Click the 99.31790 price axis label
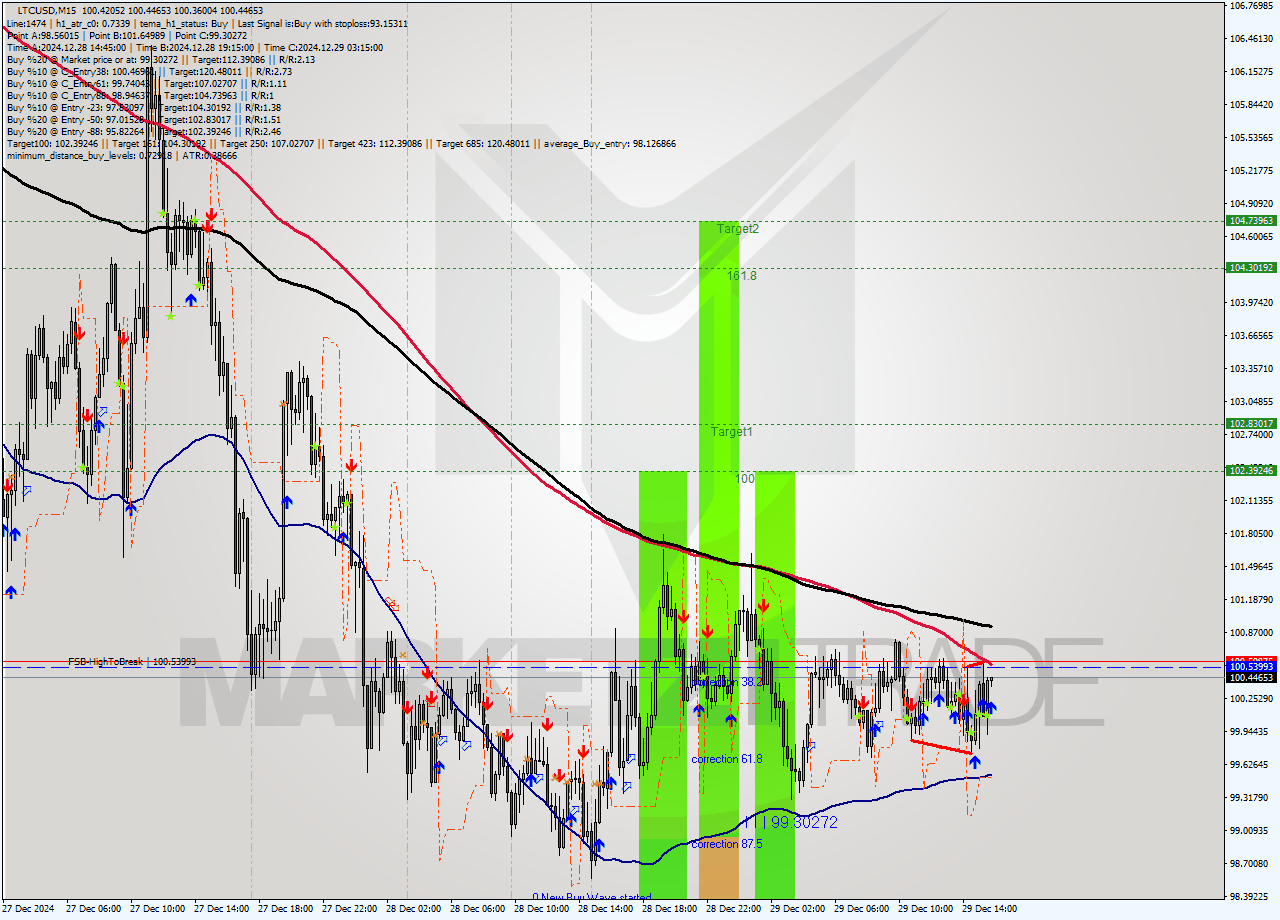The height and width of the screenshot is (920, 1280). (x=1252, y=797)
